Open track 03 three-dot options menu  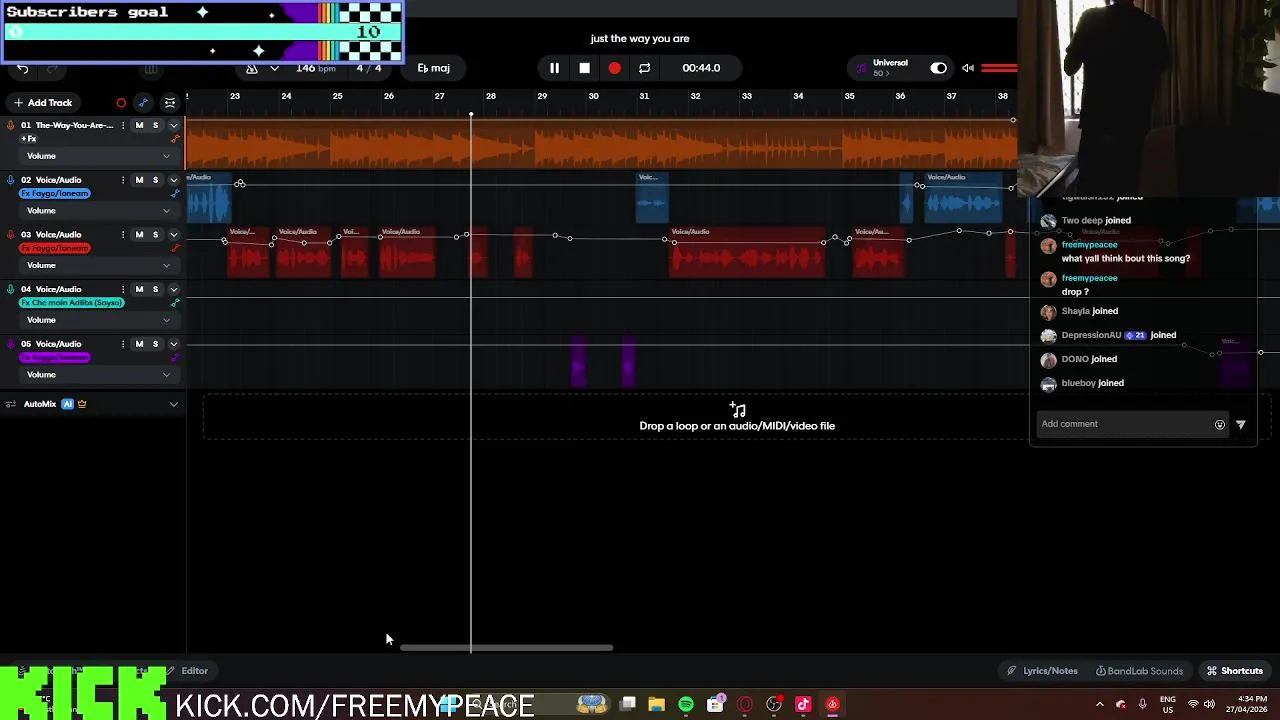123,235
